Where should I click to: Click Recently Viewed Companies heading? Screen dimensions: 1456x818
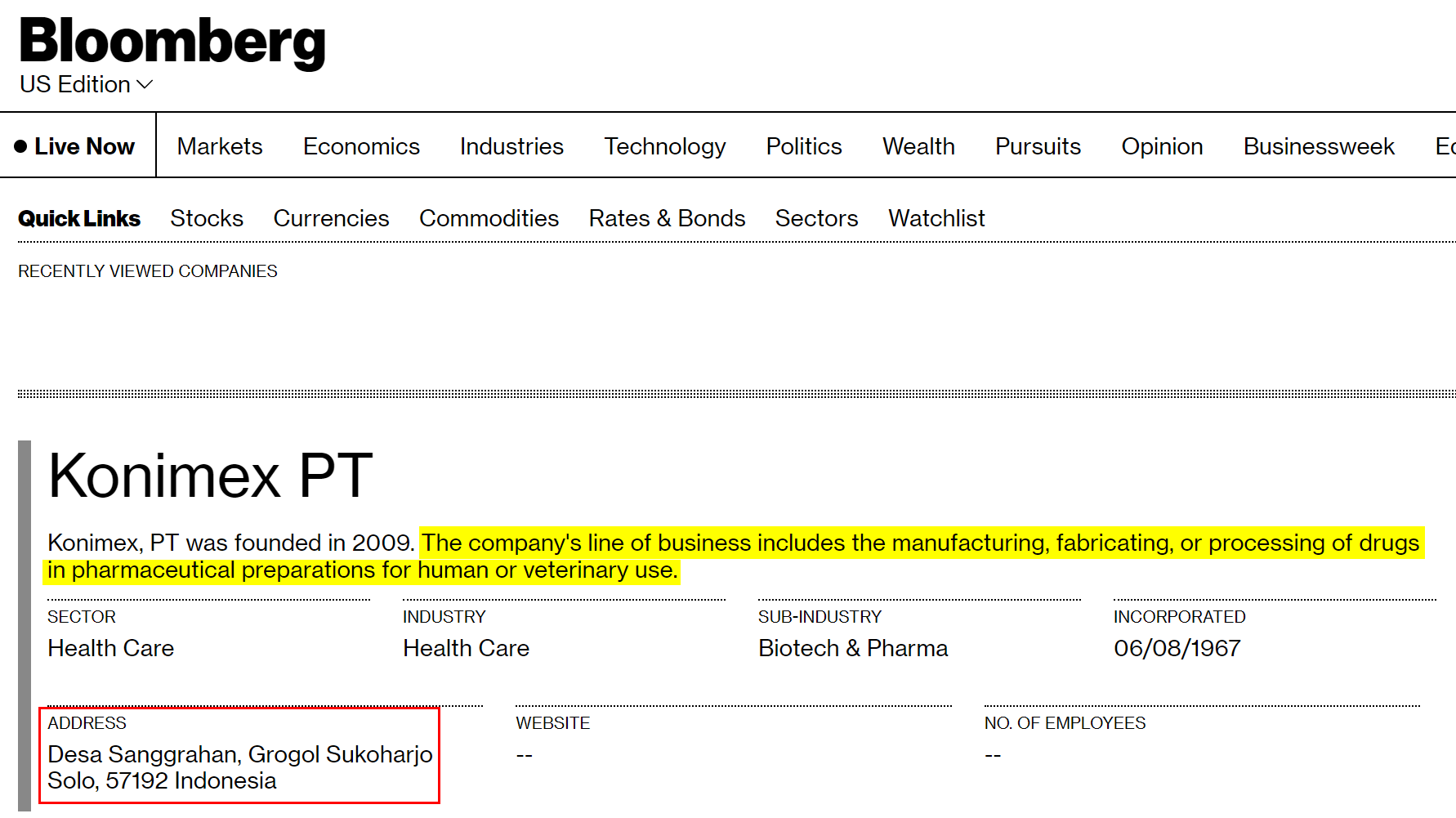[148, 271]
